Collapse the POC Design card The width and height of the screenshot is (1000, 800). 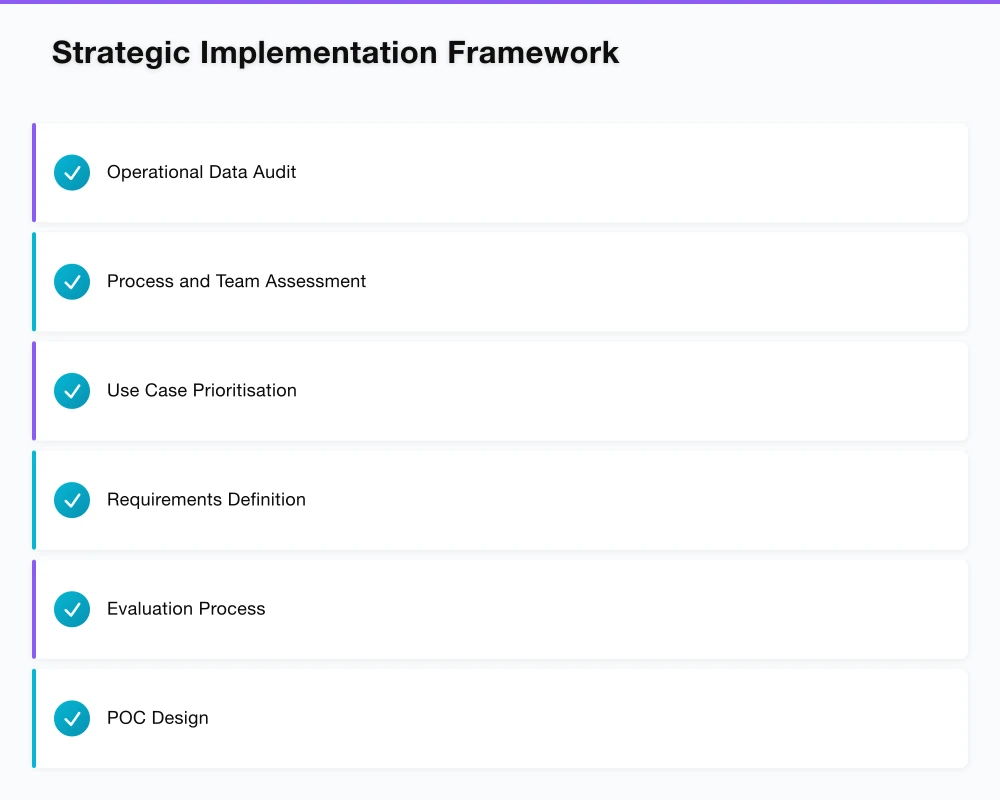[500, 717]
